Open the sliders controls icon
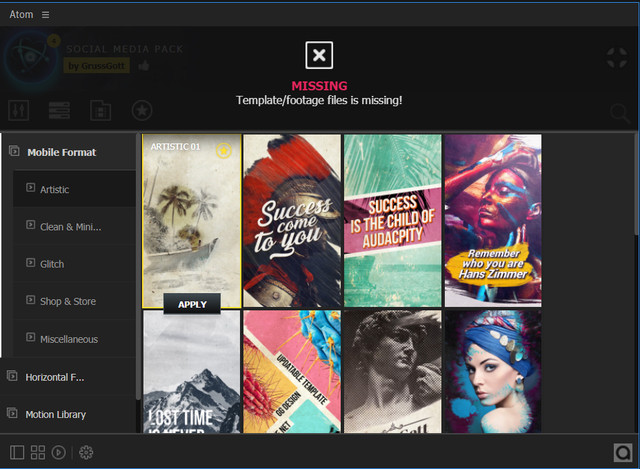 19,110
